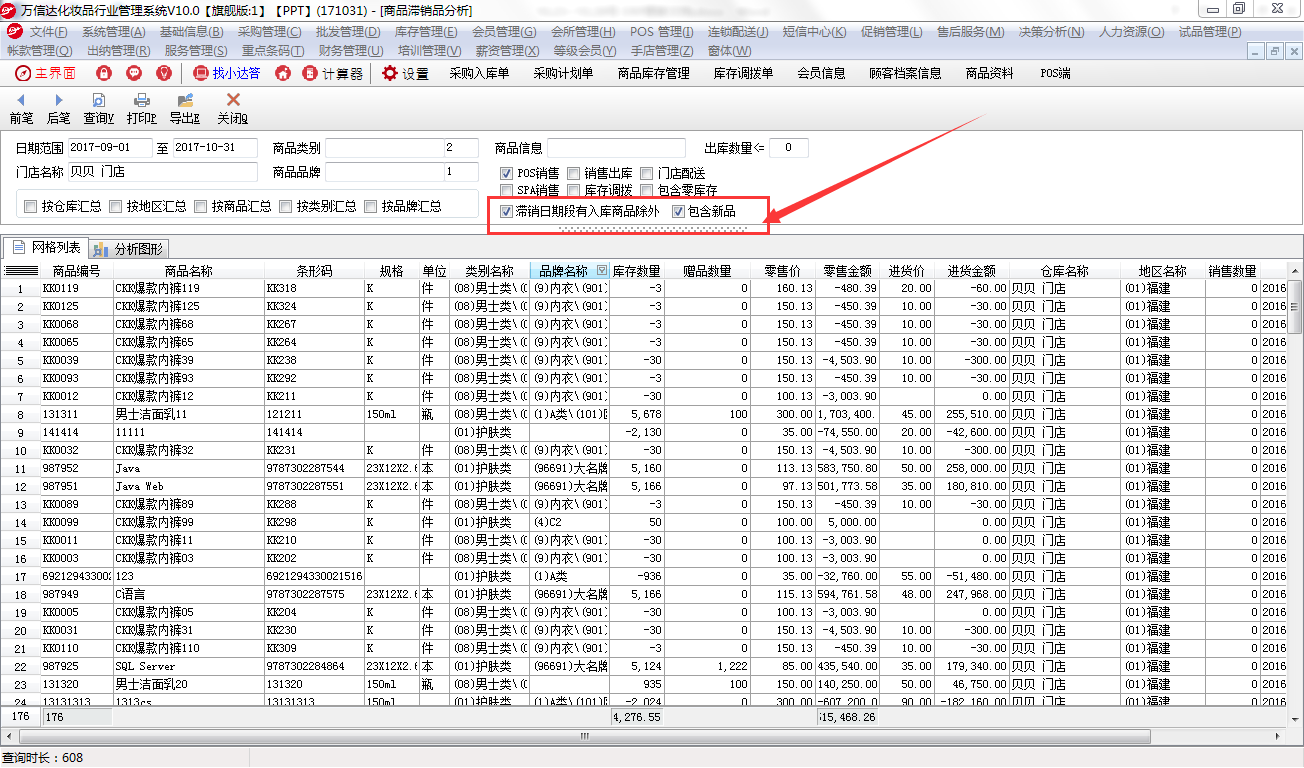Open the 文件(F) menu
Image resolution: width=1304 pixels, height=768 pixels.
click(x=48, y=32)
